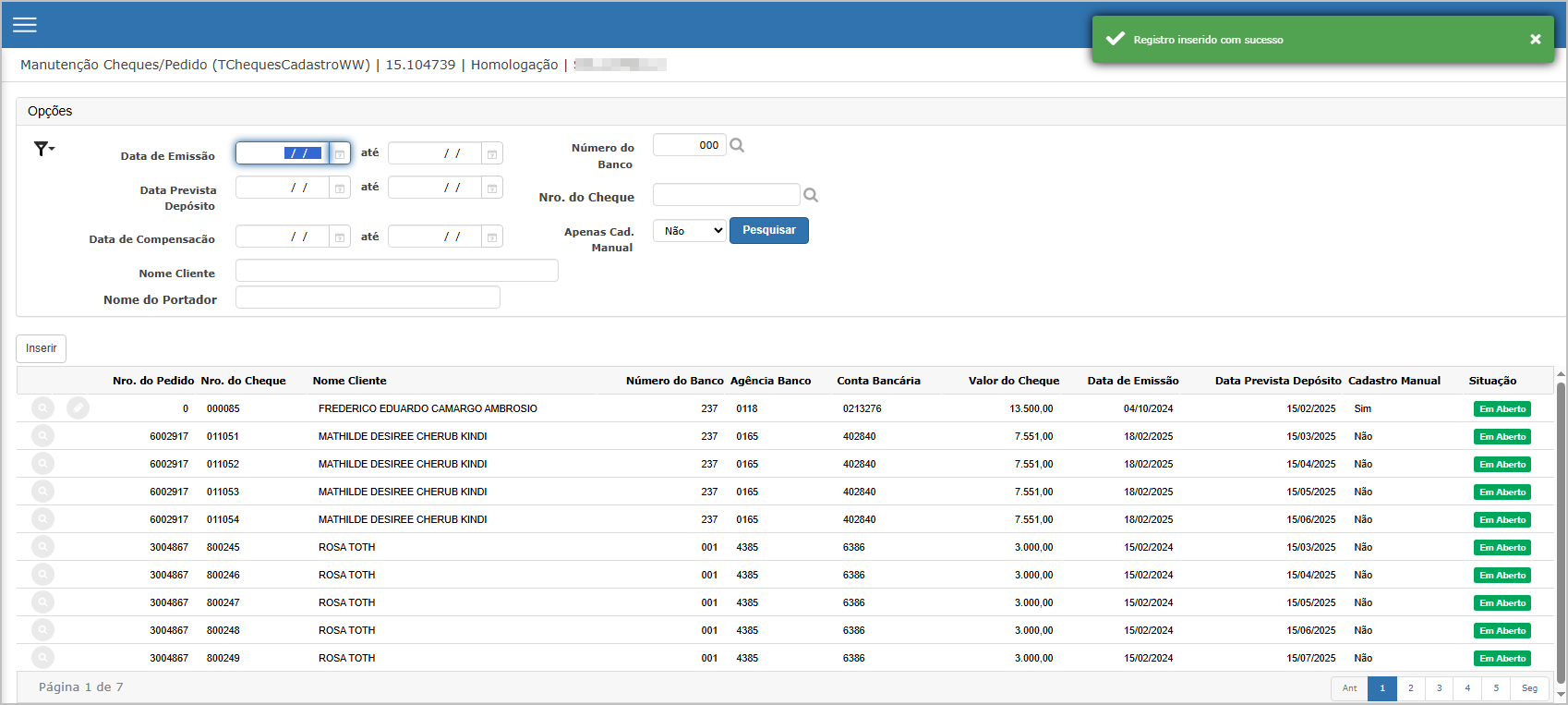Click the Nome Cliente input field
The height and width of the screenshot is (705, 1568).
pyautogui.click(x=397, y=270)
